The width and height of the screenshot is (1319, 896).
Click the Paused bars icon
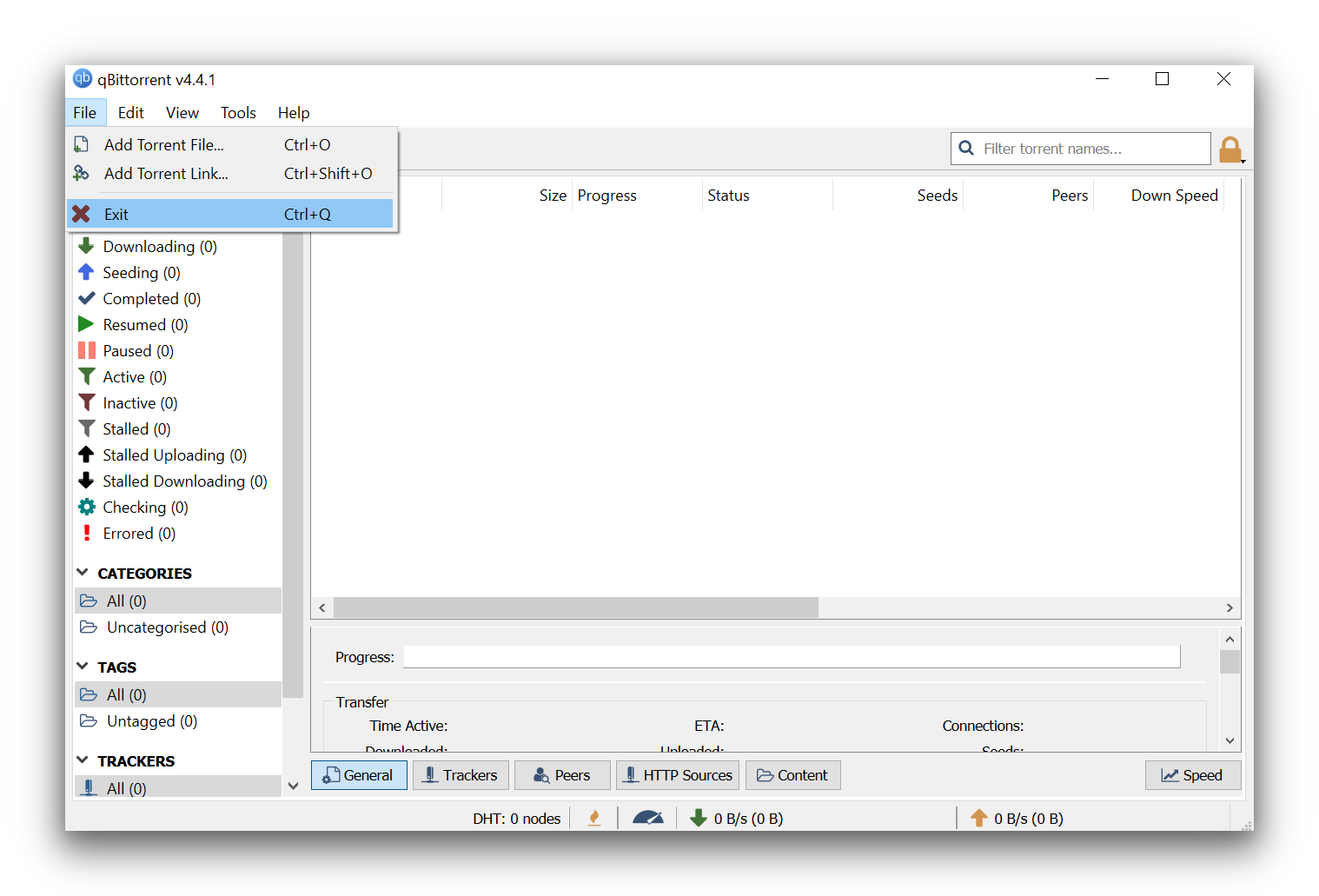87,350
